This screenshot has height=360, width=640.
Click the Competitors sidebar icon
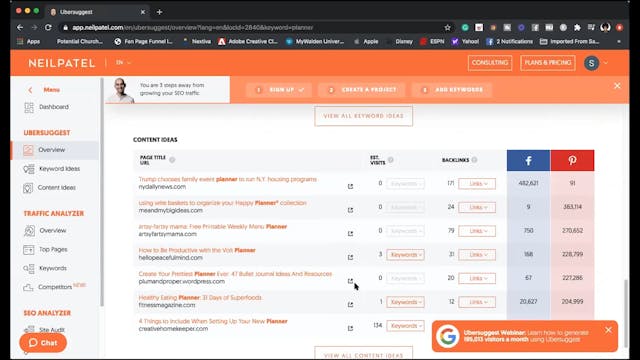click(x=28, y=287)
